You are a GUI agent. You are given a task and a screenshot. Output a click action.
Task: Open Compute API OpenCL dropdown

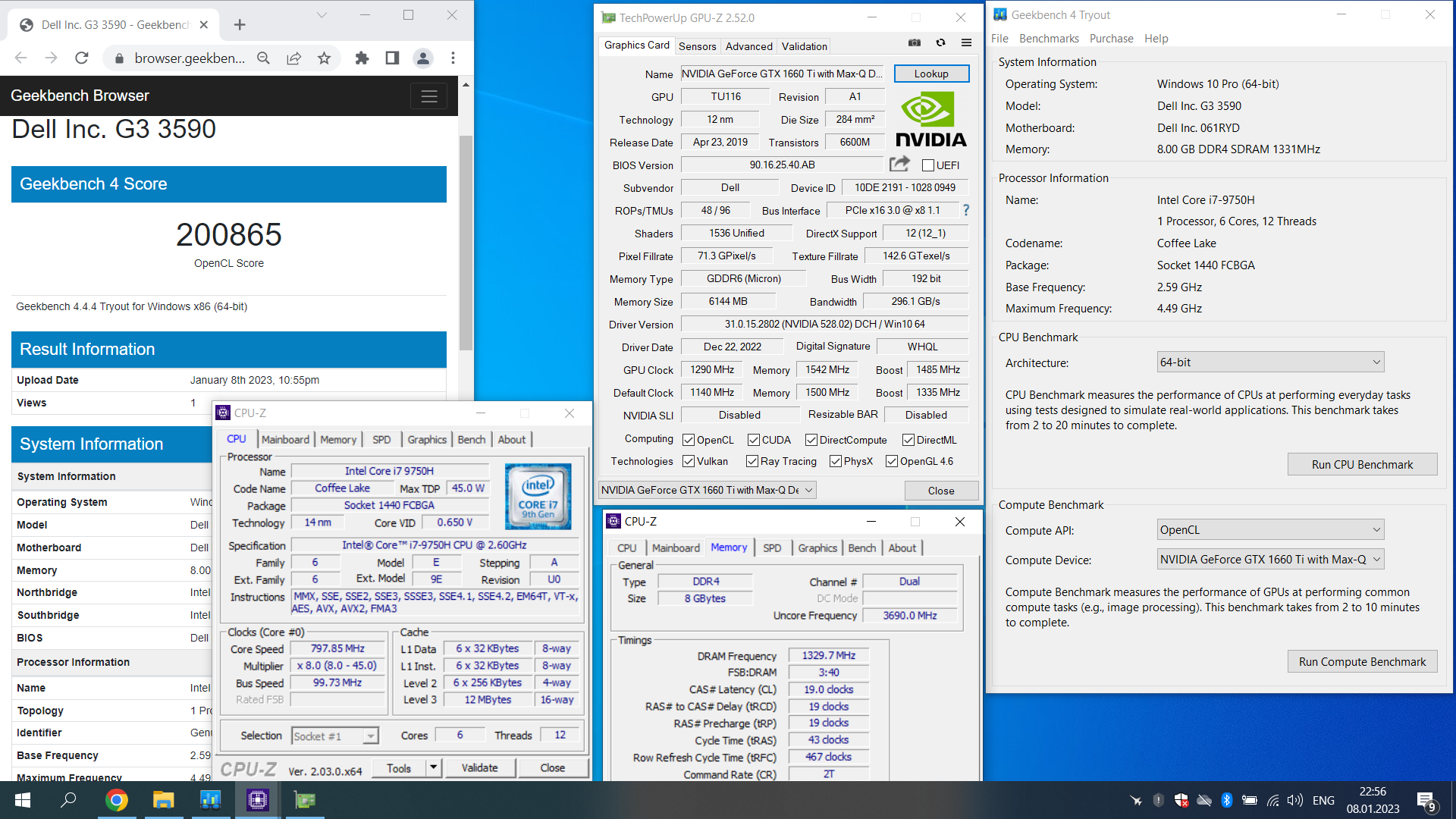pos(1271,530)
